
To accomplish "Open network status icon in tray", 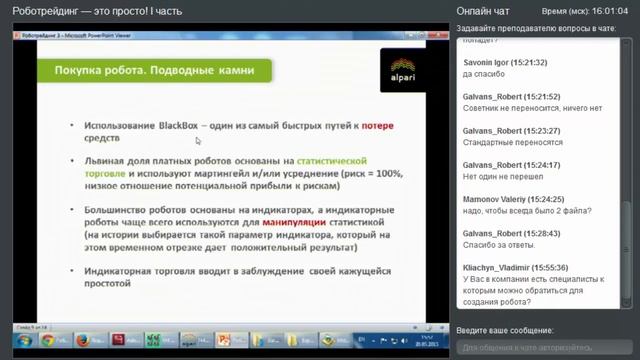I will click(394, 340).
